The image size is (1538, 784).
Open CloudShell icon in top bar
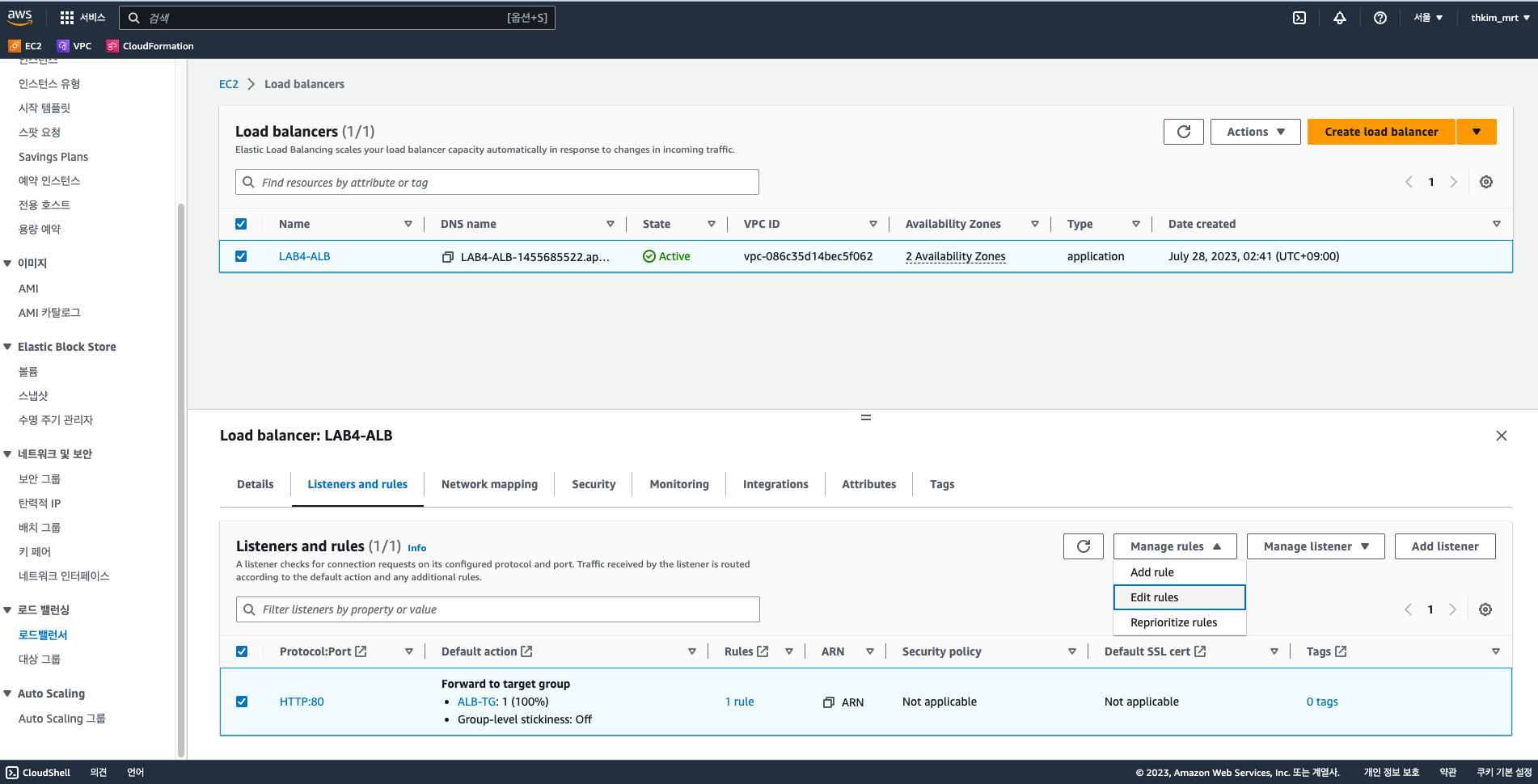(x=1299, y=18)
